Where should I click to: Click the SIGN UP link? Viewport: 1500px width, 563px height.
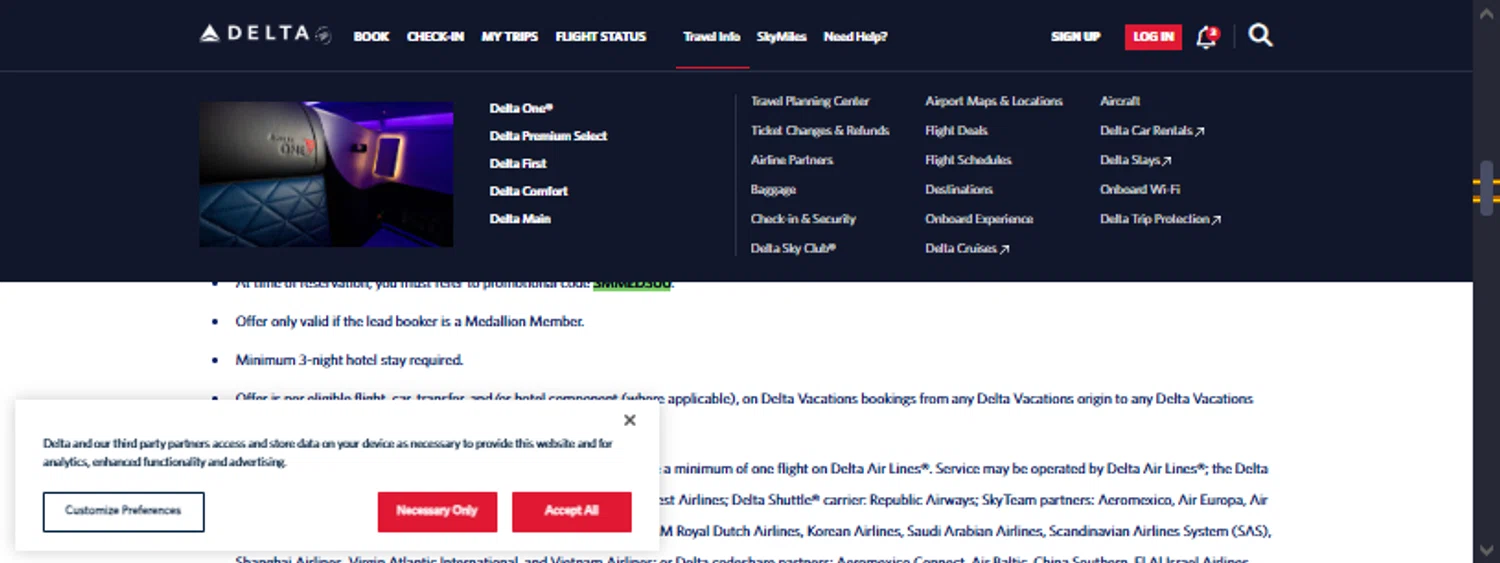tap(1075, 36)
